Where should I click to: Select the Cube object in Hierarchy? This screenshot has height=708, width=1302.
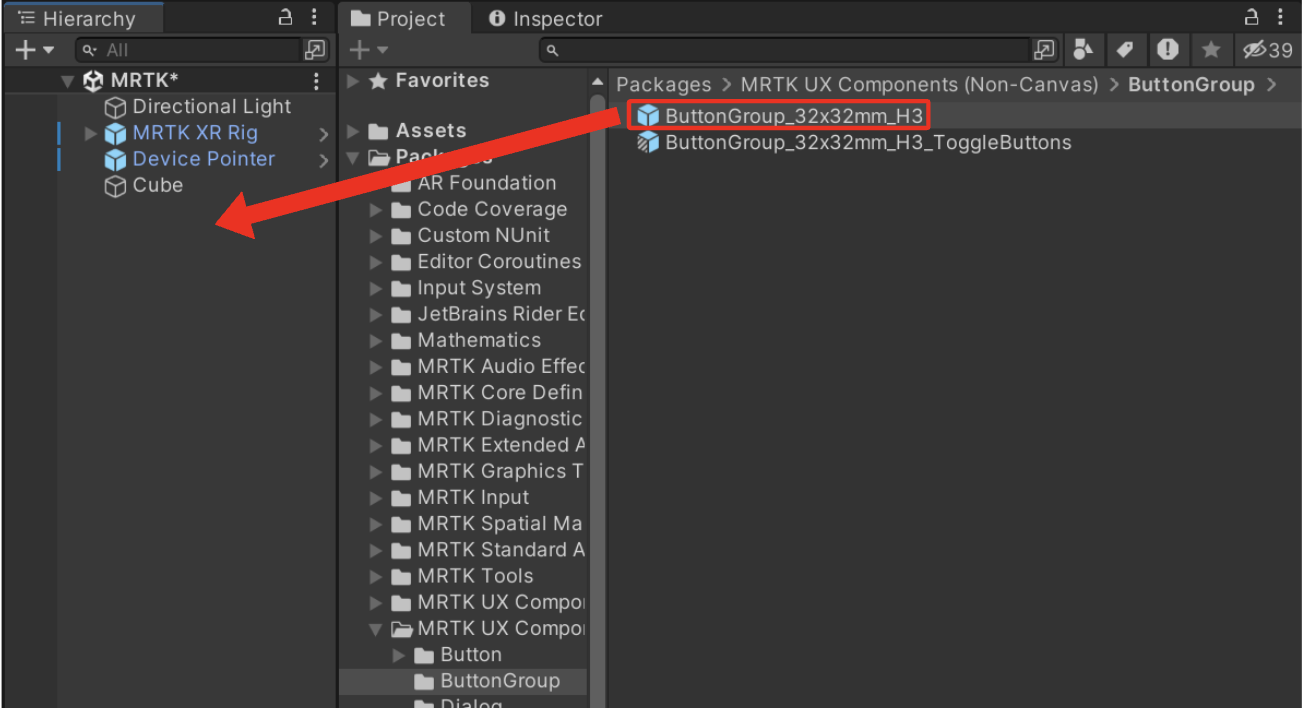tap(157, 185)
